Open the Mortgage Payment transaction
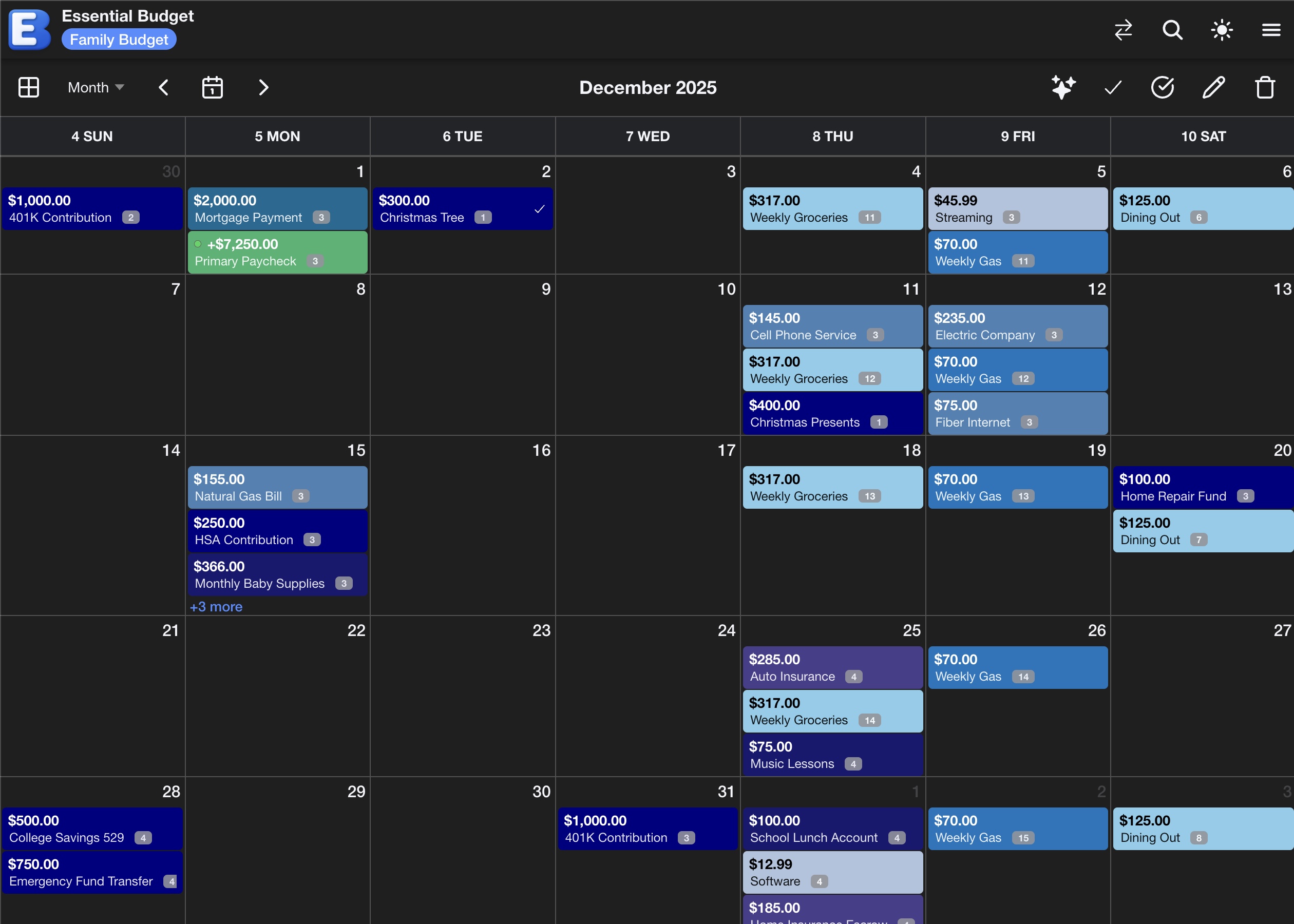Image resolution: width=1294 pixels, height=924 pixels. 277,209
